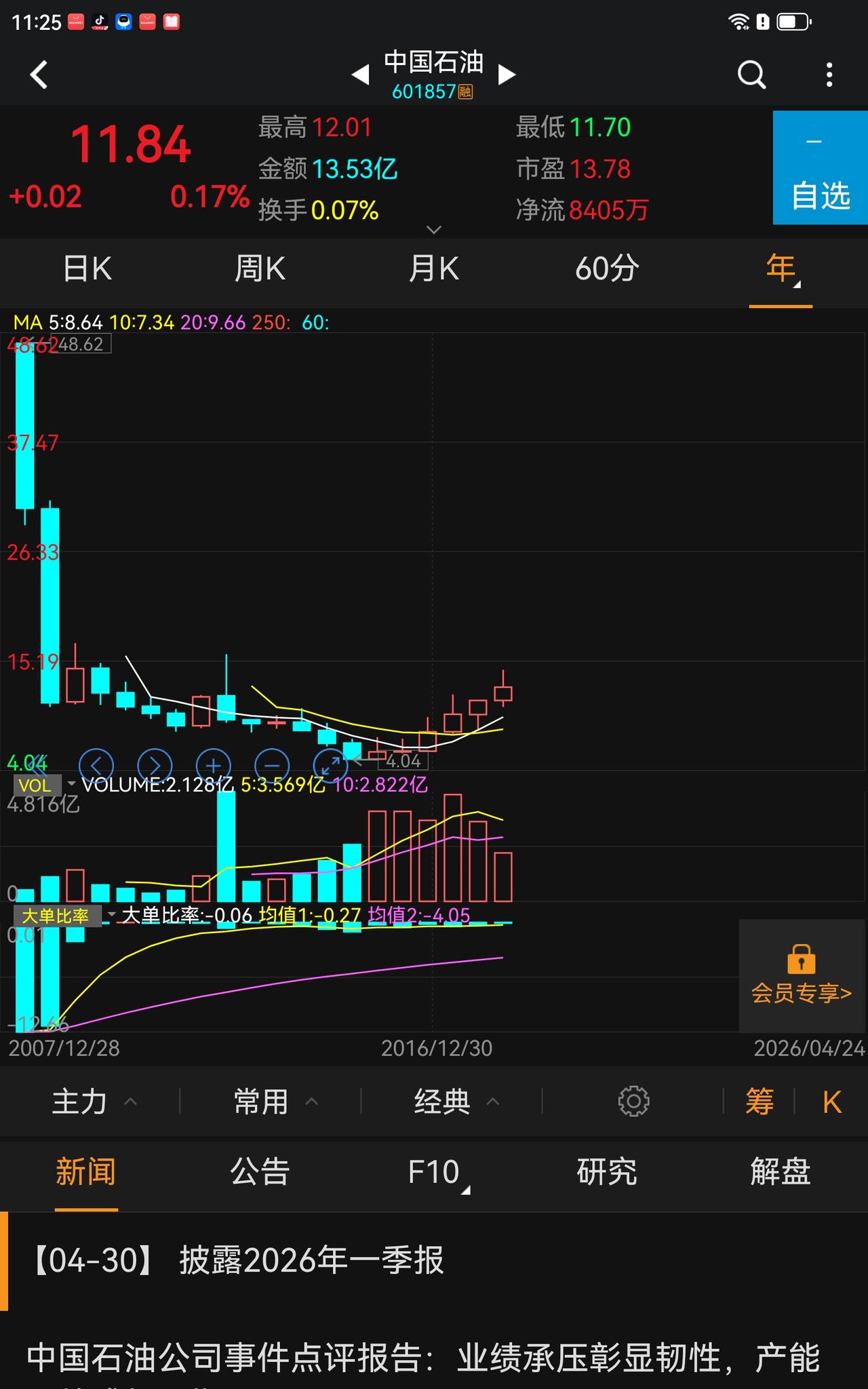Screen dimensions: 868x1389
Task: Expand the 常用 indicator menu
Action: [x=275, y=1101]
